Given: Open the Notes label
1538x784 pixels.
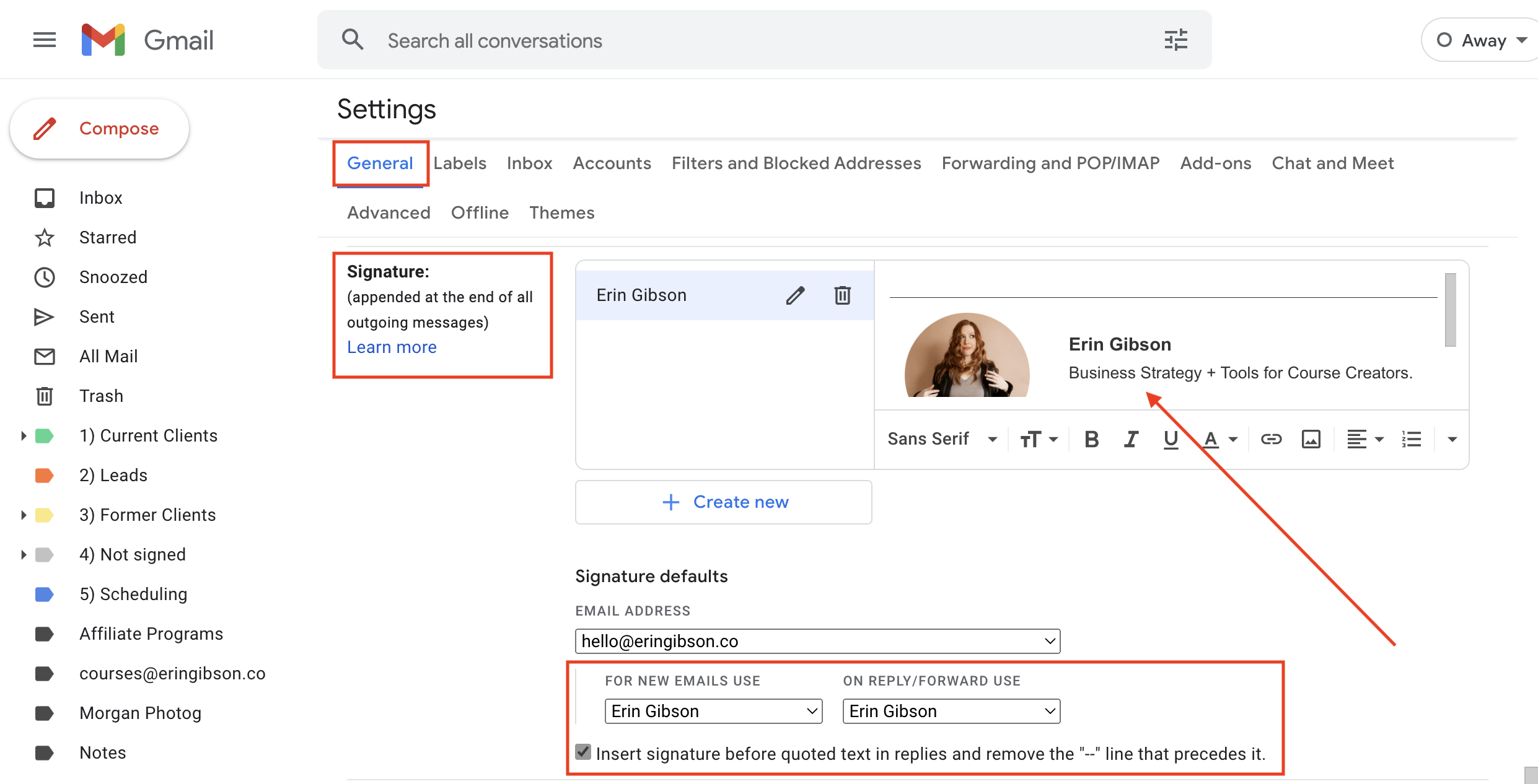Looking at the screenshot, I should click(x=102, y=752).
